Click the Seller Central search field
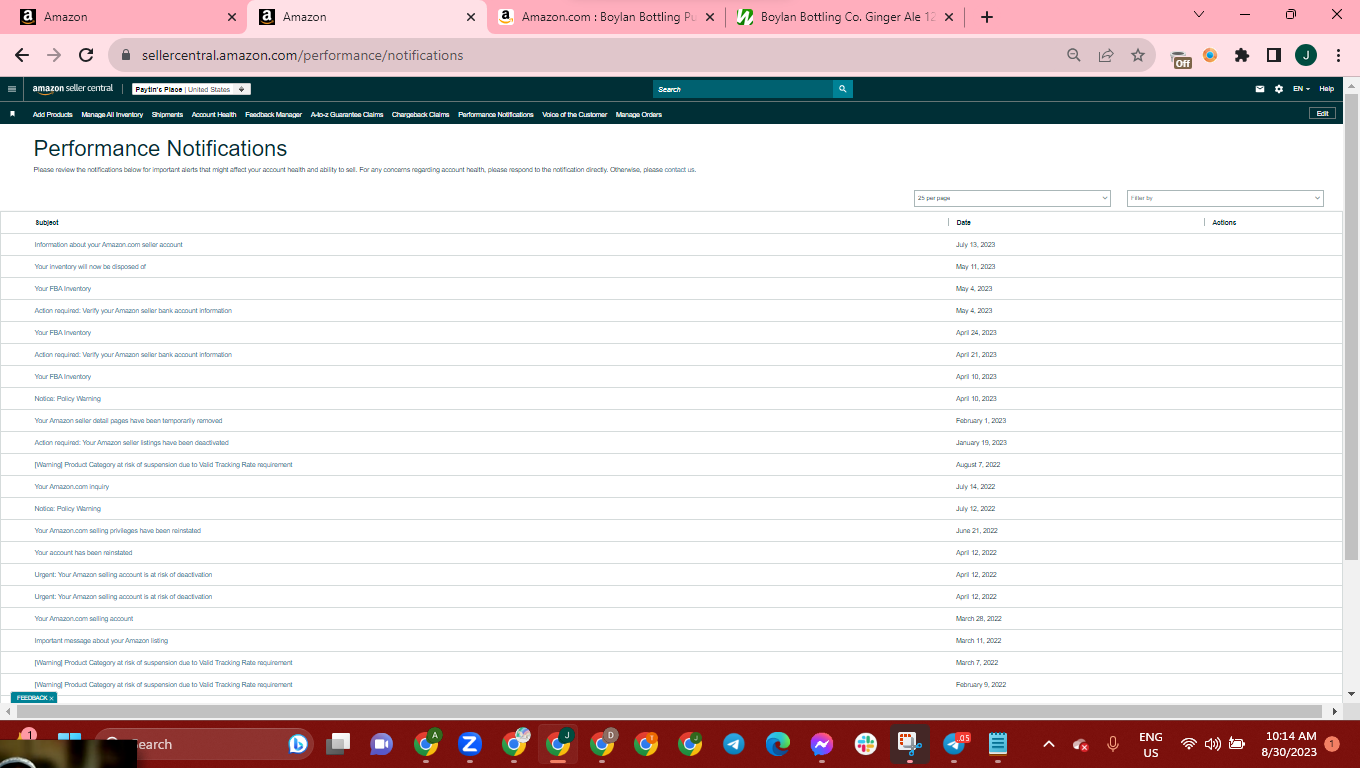This screenshot has height=768, width=1360. [743, 89]
